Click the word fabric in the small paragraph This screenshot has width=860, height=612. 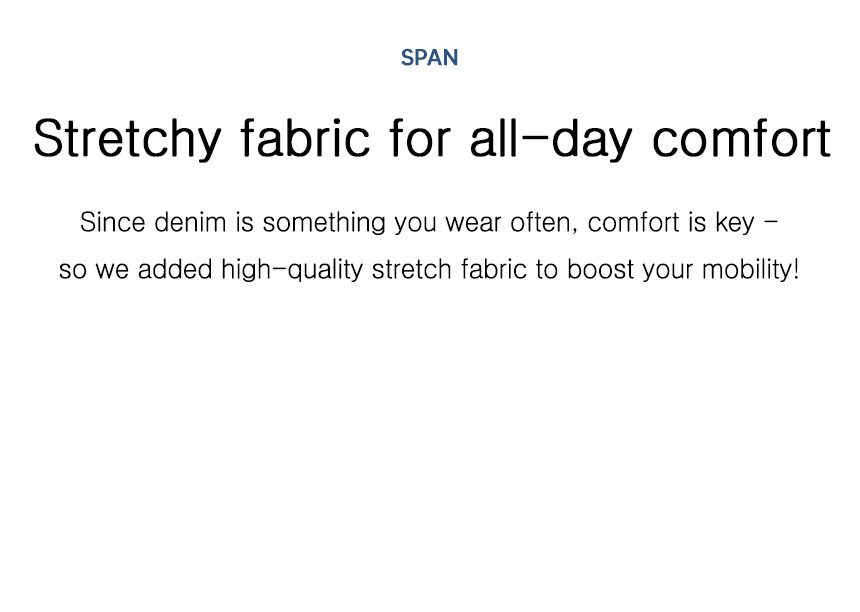click(x=494, y=270)
